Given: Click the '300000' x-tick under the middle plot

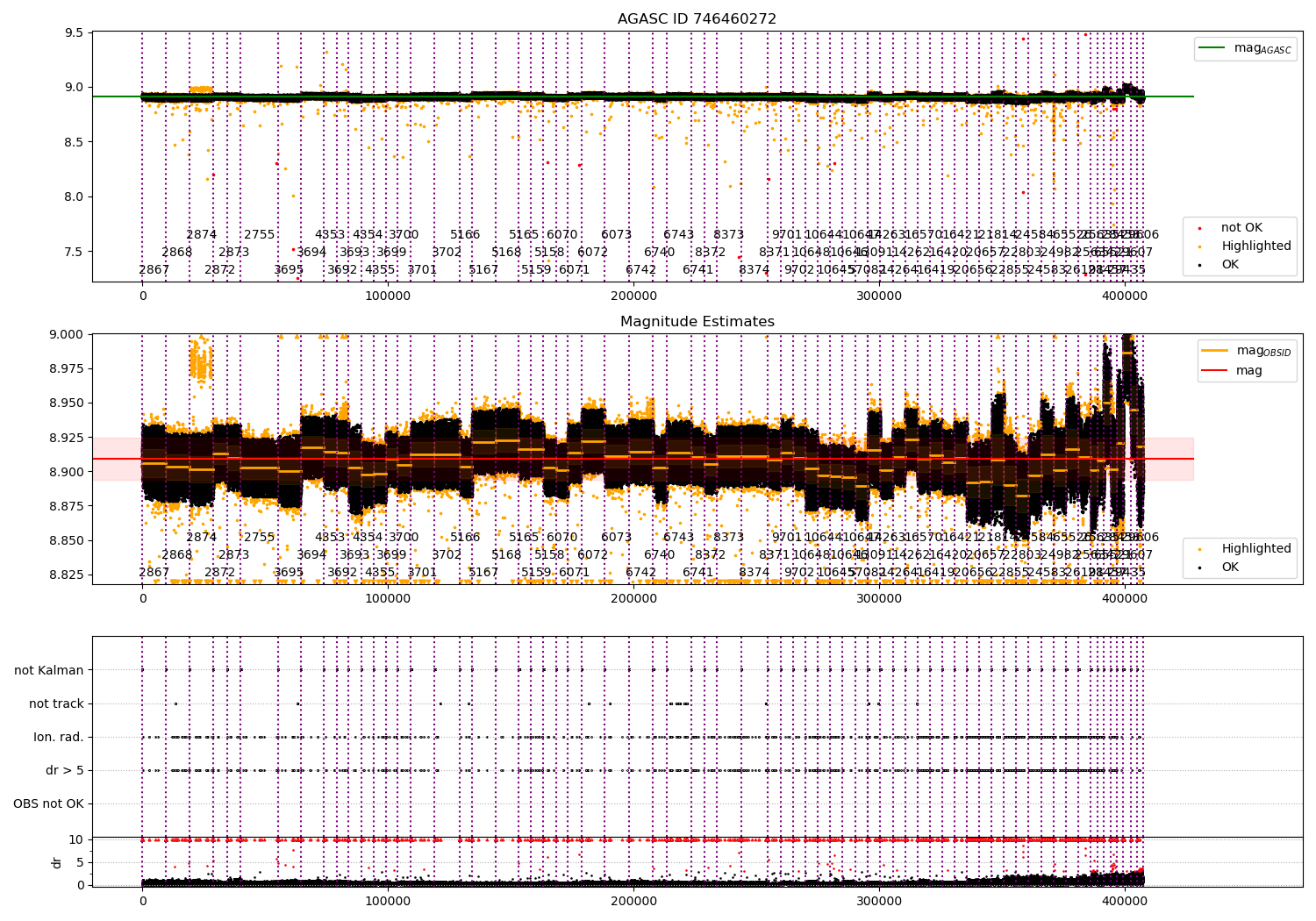Looking at the screenshot, I should coord(879,599).
